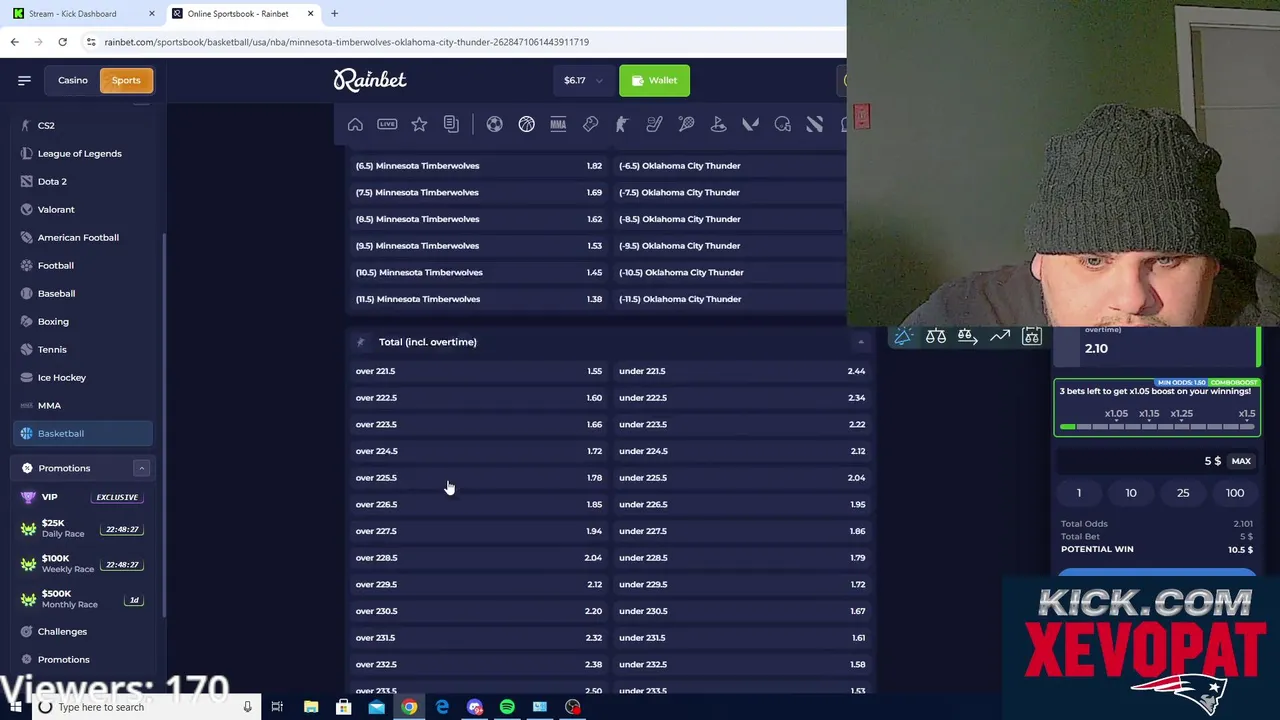
Task: Select the MMA sport icon in top bar
Action: pos(558,124)
